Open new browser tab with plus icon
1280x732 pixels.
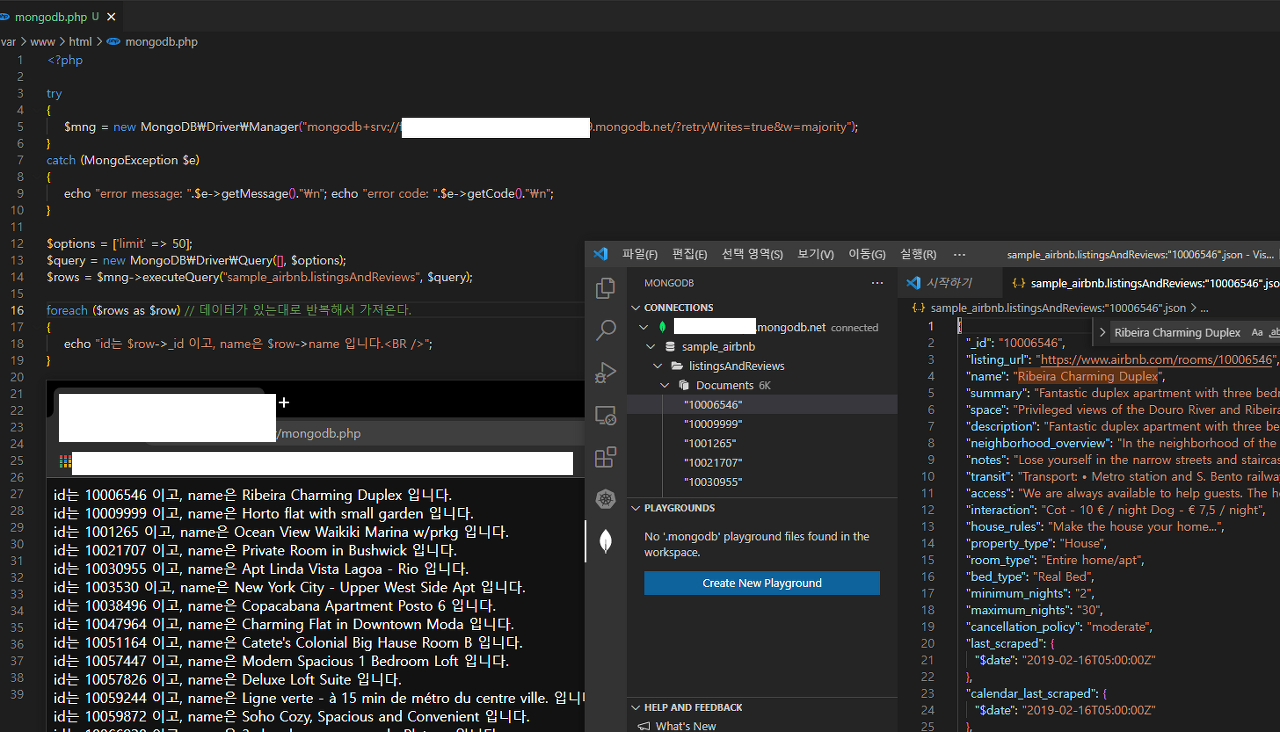click(x=284, y=402)
